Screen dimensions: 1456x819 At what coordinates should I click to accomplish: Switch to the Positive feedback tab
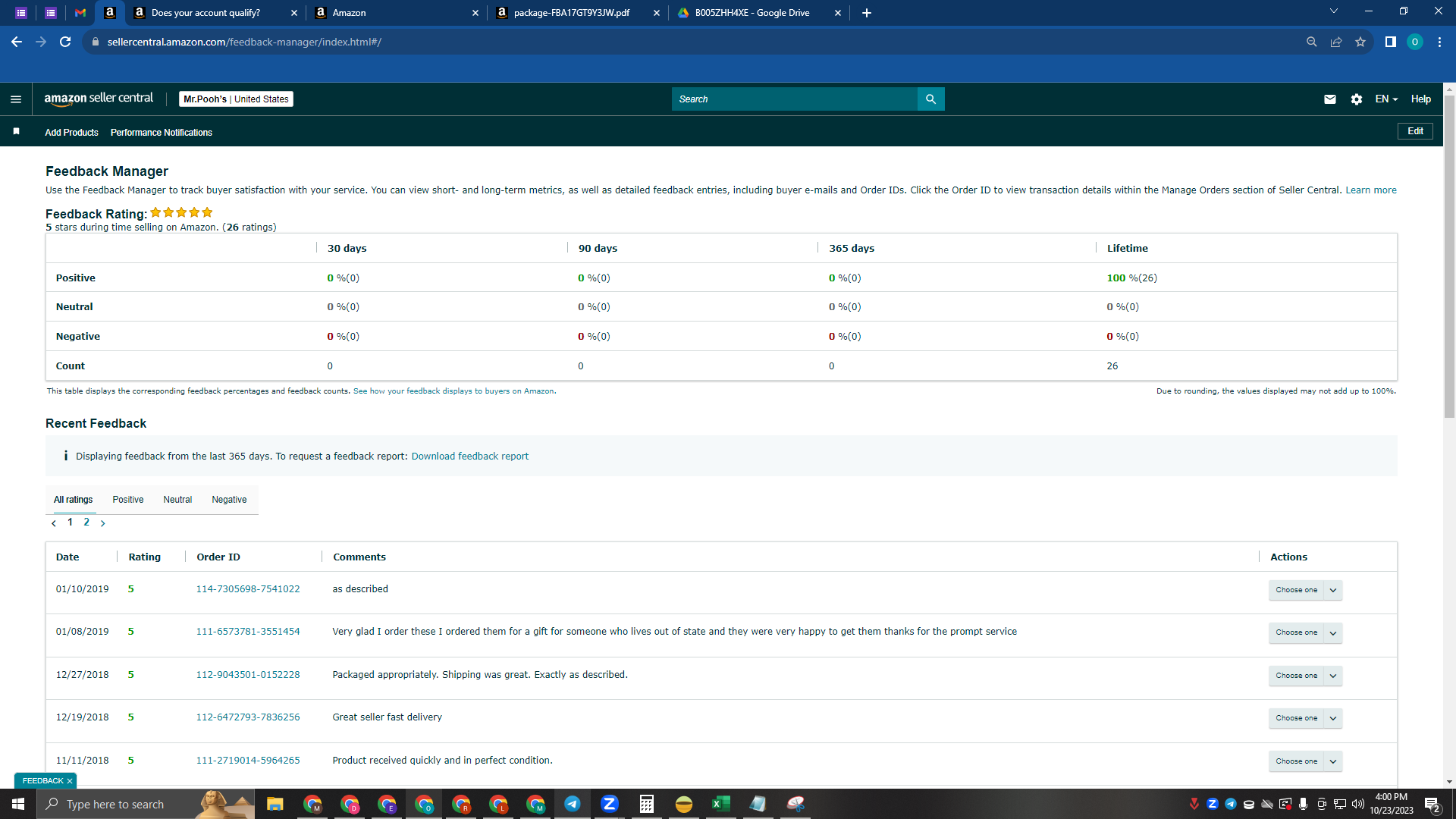[128, 500]
